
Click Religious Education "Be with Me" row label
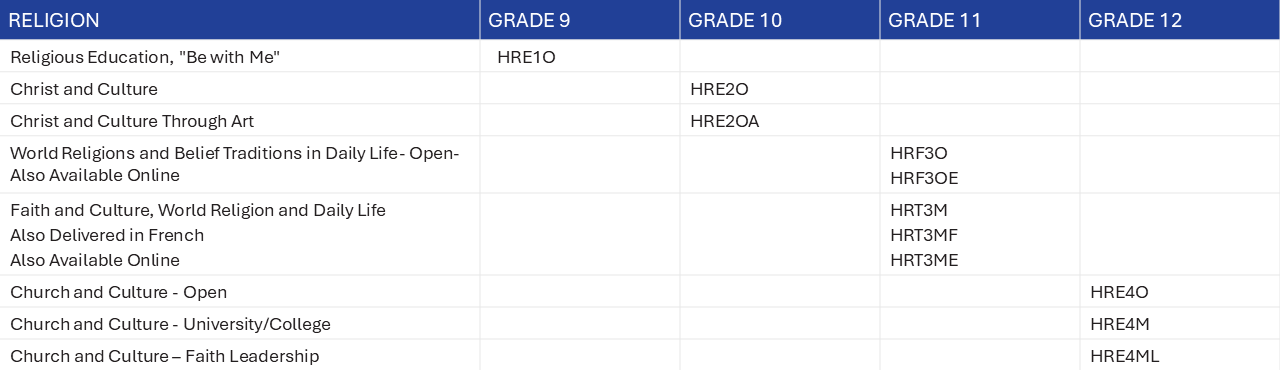coord(145,57)
